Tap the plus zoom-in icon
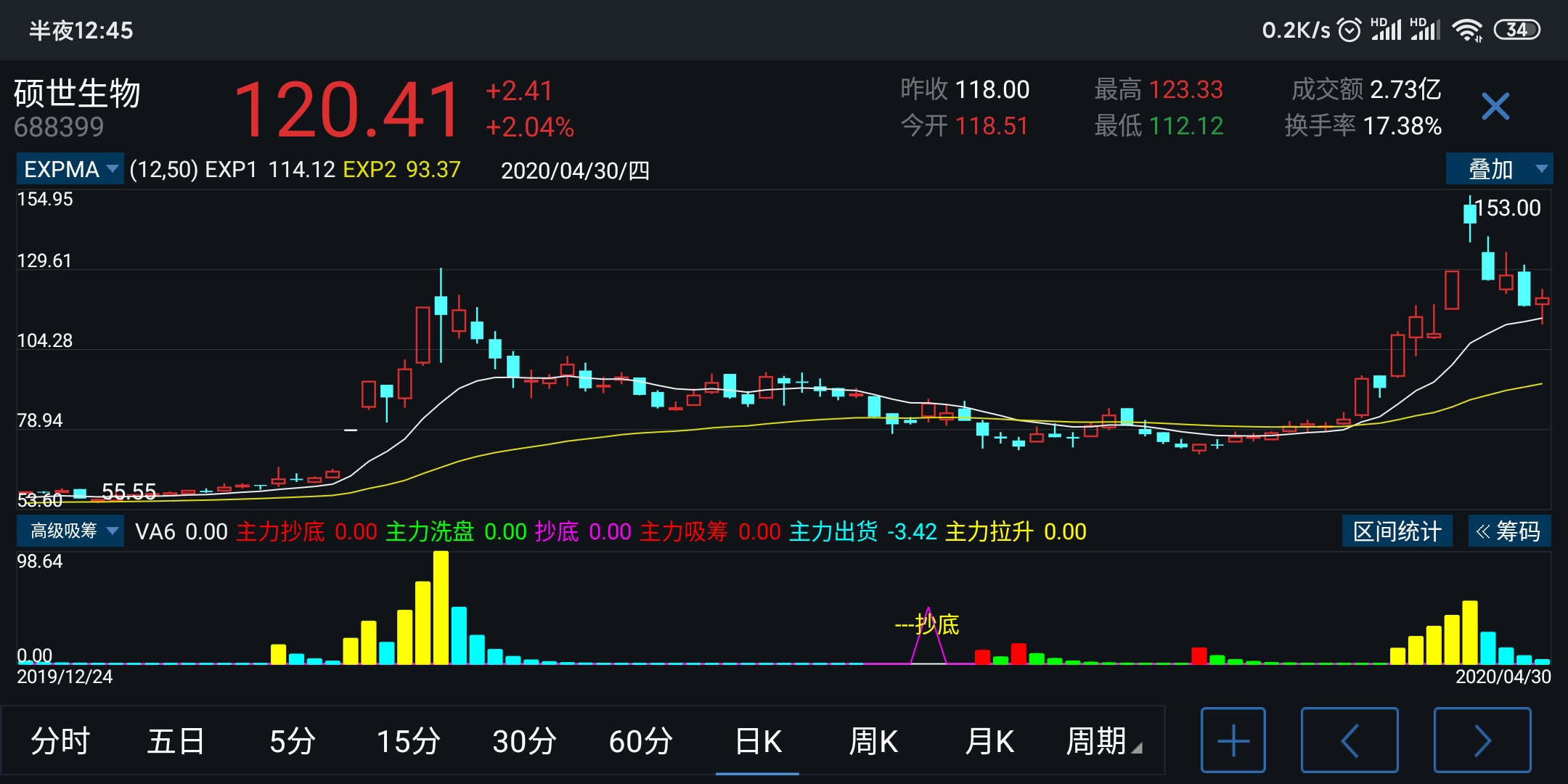Viewport: 1568px width, 784px height. [x=1233, y=740]
